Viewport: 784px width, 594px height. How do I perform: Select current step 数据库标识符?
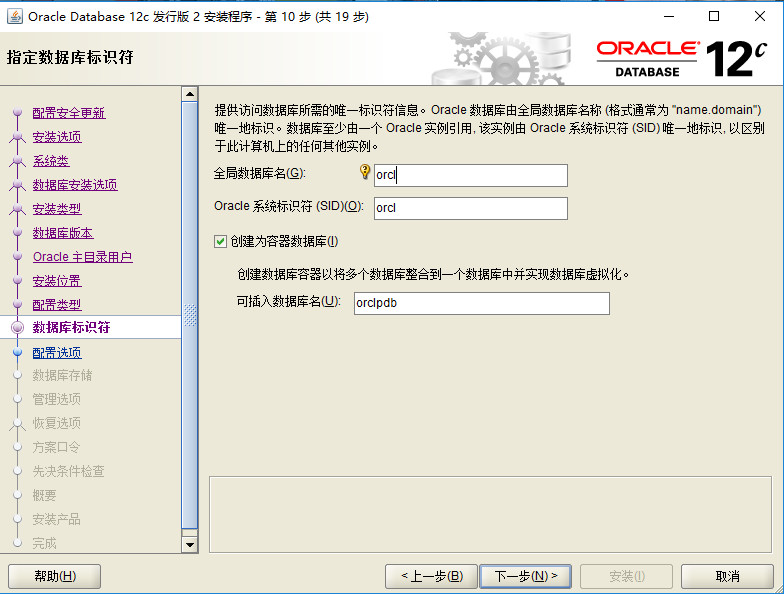coord(72,328)
